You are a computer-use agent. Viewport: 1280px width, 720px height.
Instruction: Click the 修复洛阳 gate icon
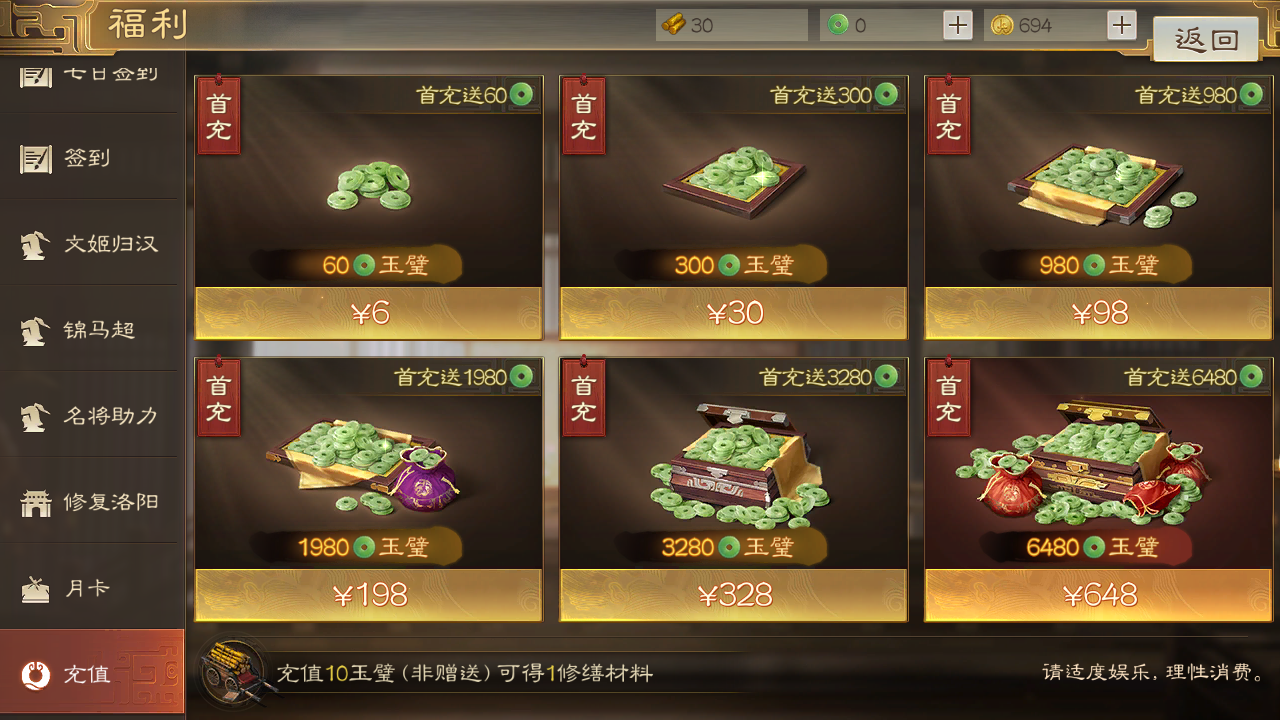pos(36,502)
